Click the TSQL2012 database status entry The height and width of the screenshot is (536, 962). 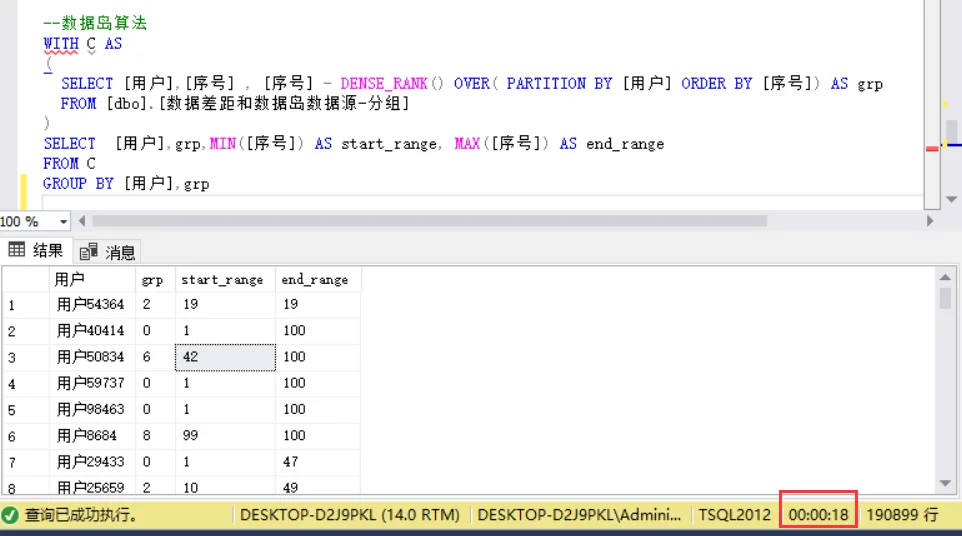tap(734, 515)
